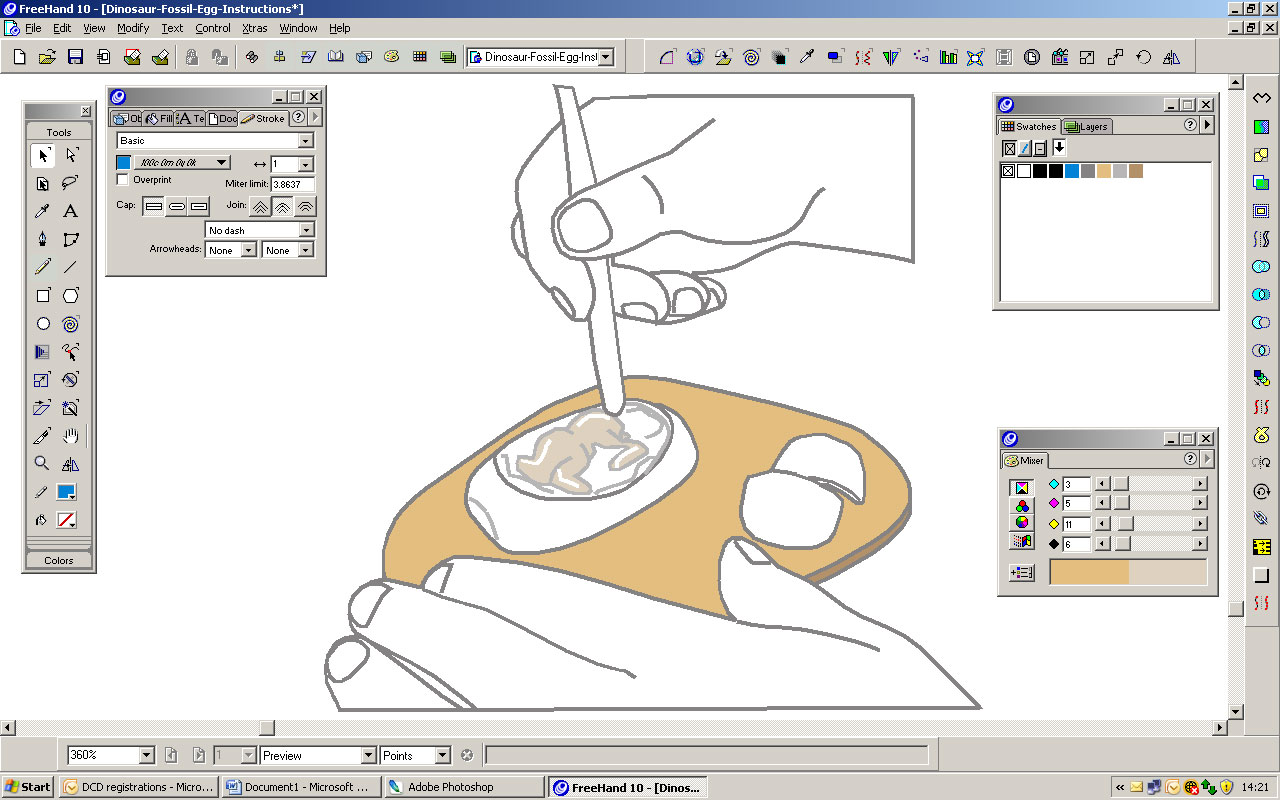1280x800 pixels.
Task: Select the Scale tool
Action: (x=43, y=380)
